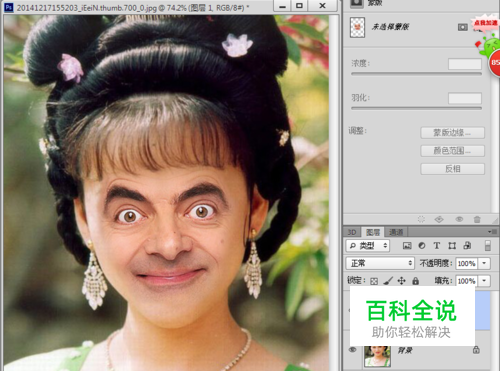
Task: Toggle lock transparent pixels icon
Action: (374, 281)
